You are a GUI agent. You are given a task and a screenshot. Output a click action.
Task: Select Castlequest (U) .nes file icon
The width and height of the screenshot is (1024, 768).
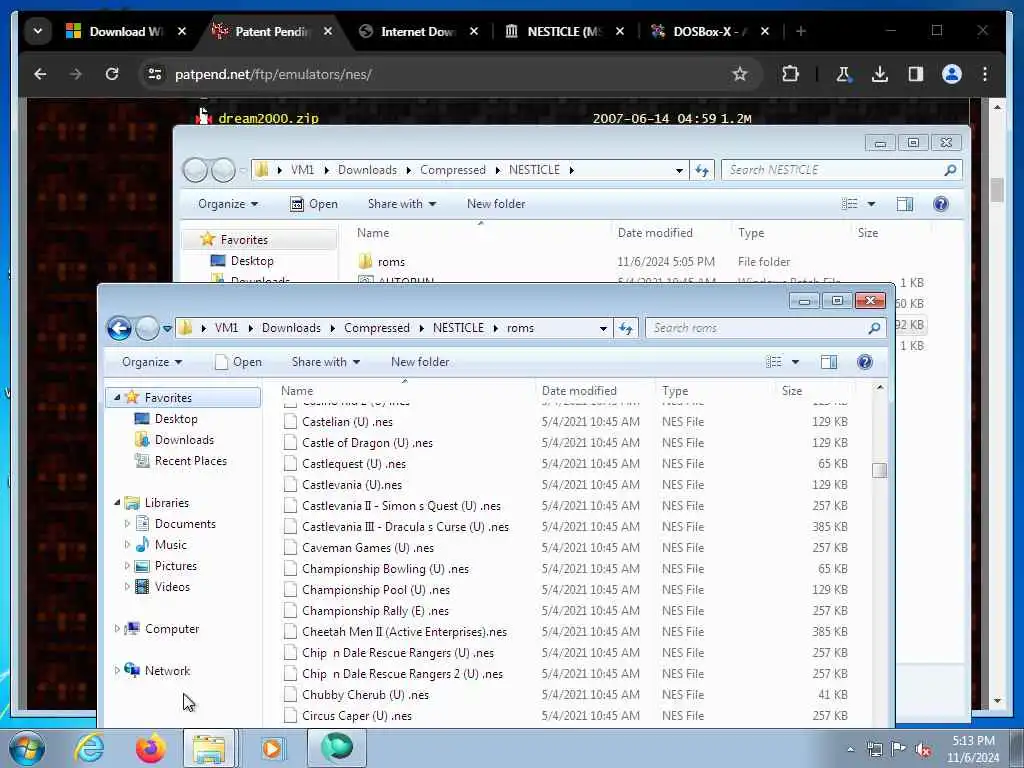pyautogui.click(x=290, y=464)
